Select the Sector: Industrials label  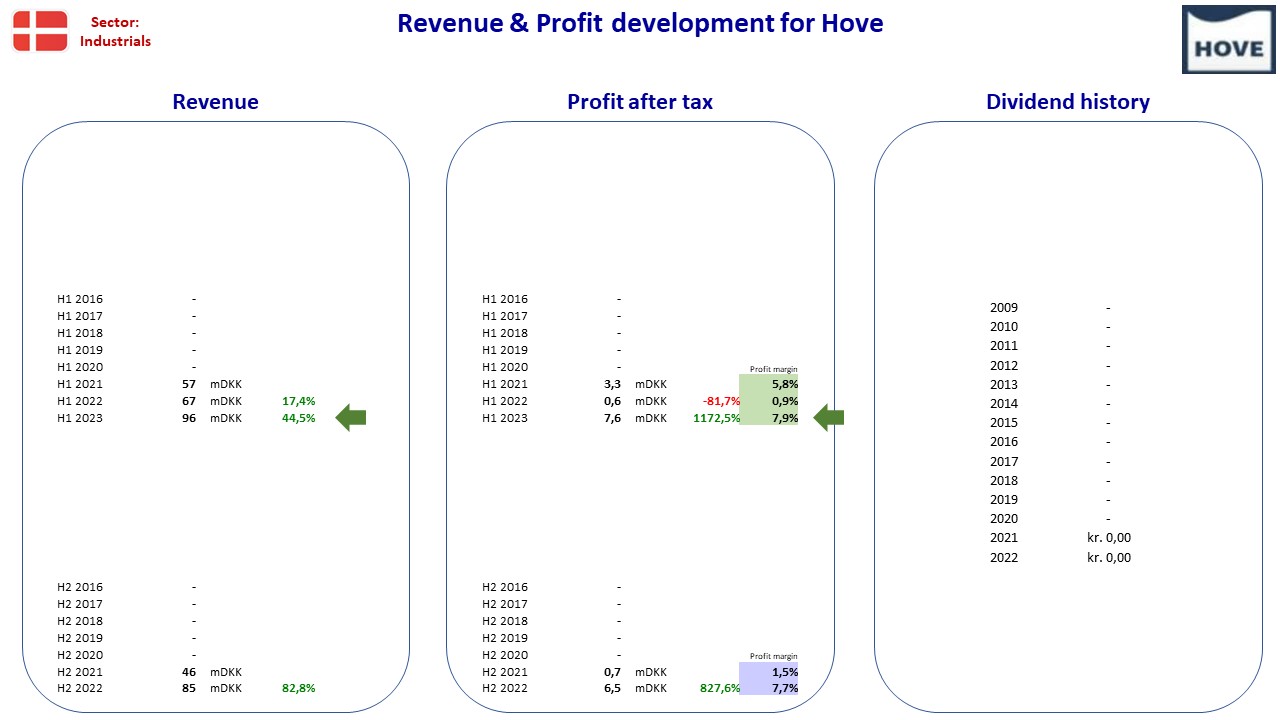tap(115, 32)
